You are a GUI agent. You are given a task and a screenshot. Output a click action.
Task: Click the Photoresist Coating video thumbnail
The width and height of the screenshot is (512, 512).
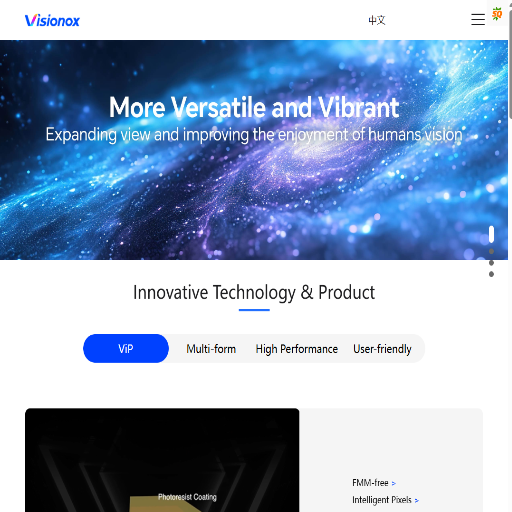(162, 460)
